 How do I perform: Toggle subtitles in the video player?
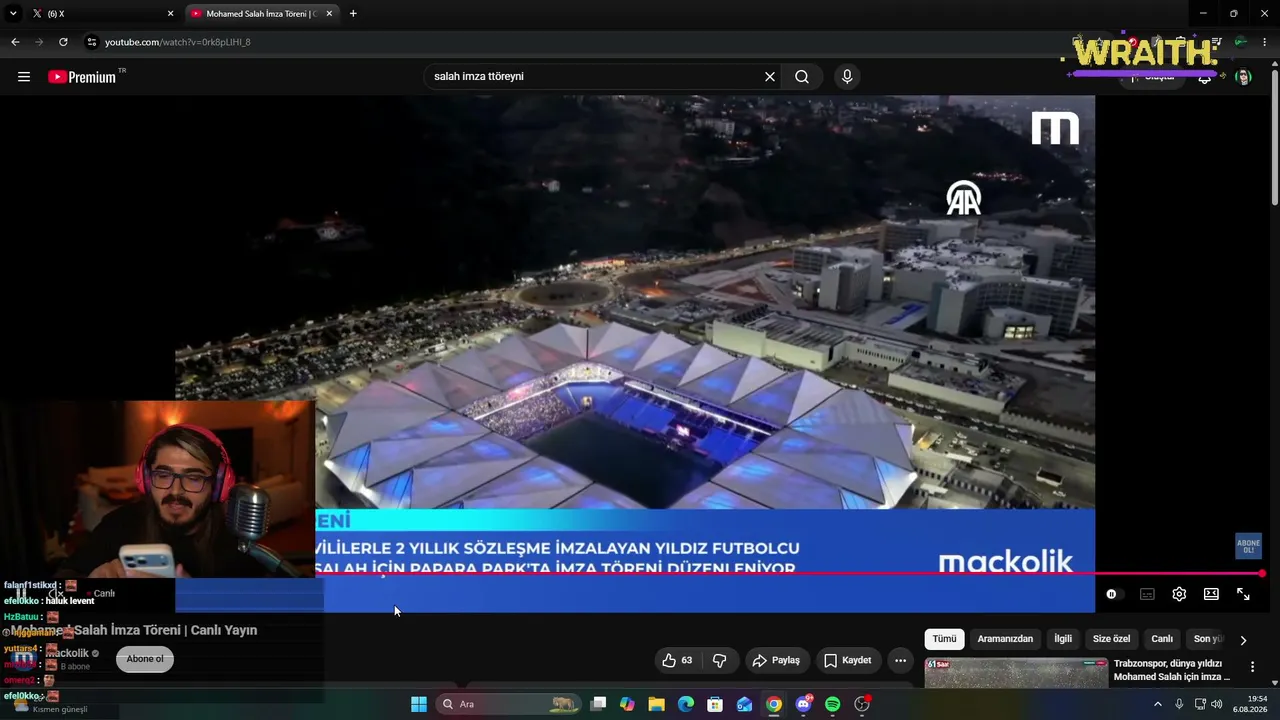1147,594
